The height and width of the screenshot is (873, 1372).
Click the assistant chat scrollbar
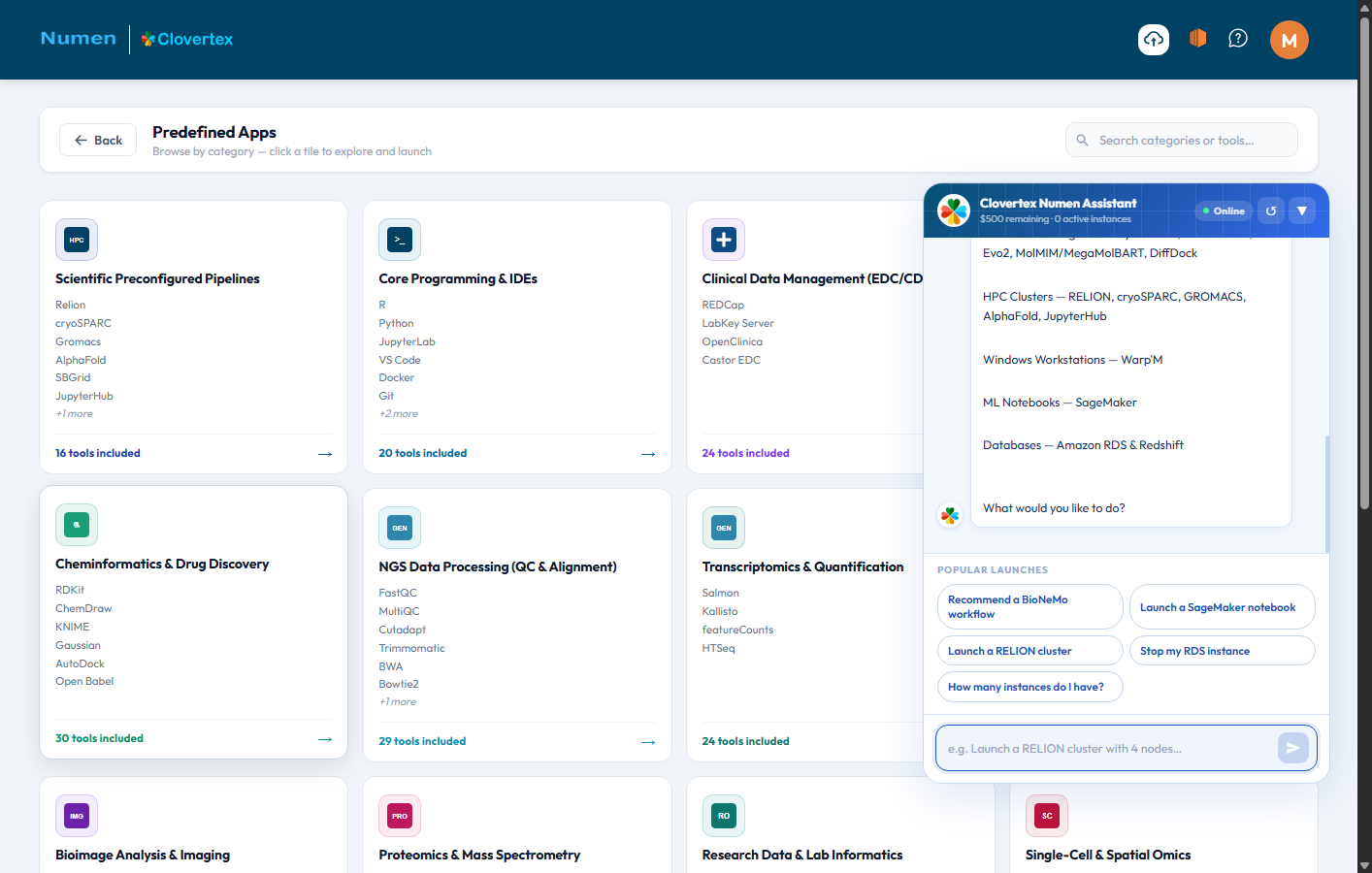pos(1326,493)
